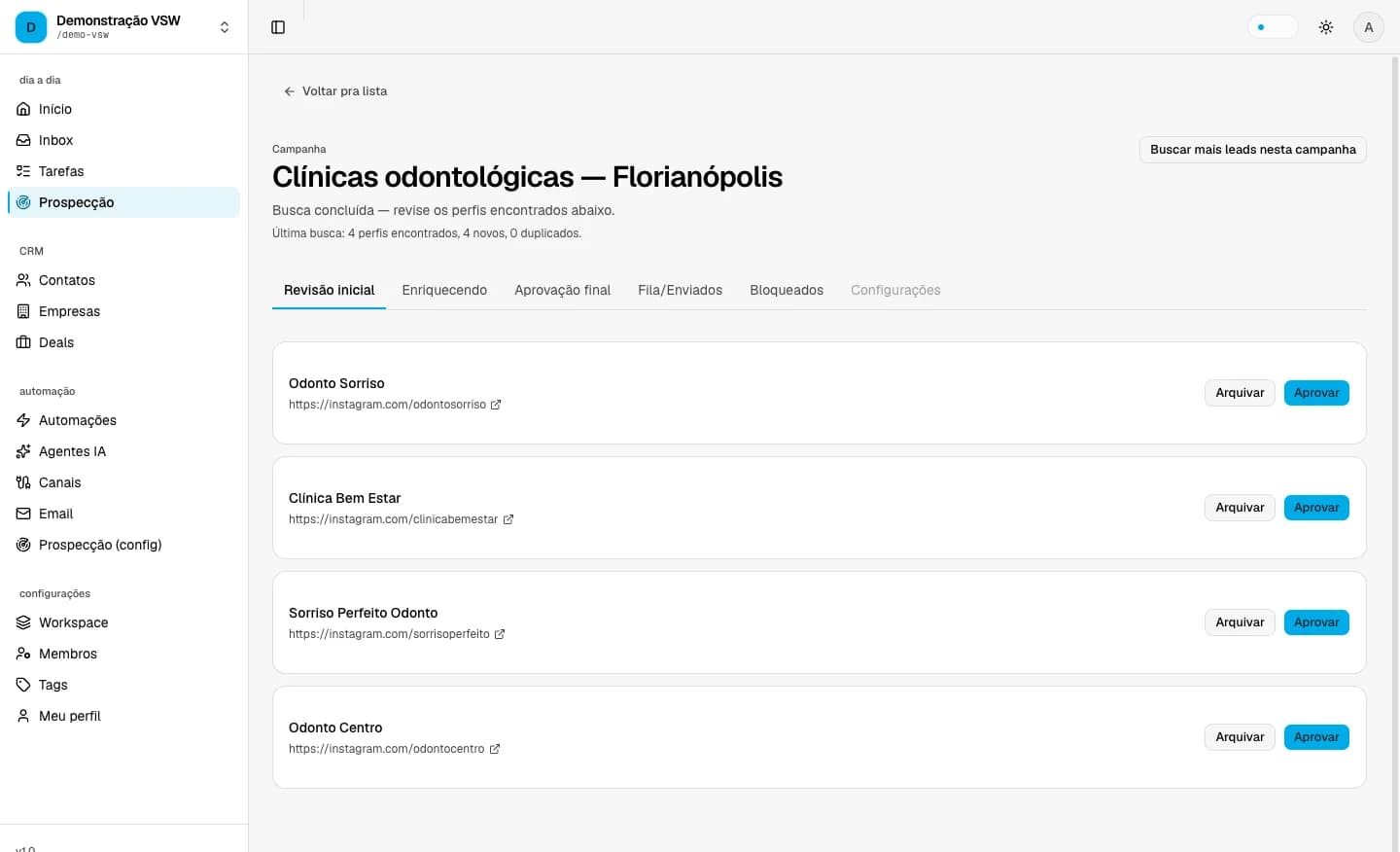
Task: Click the Voltar pra lista link
Action: (335, 91)
